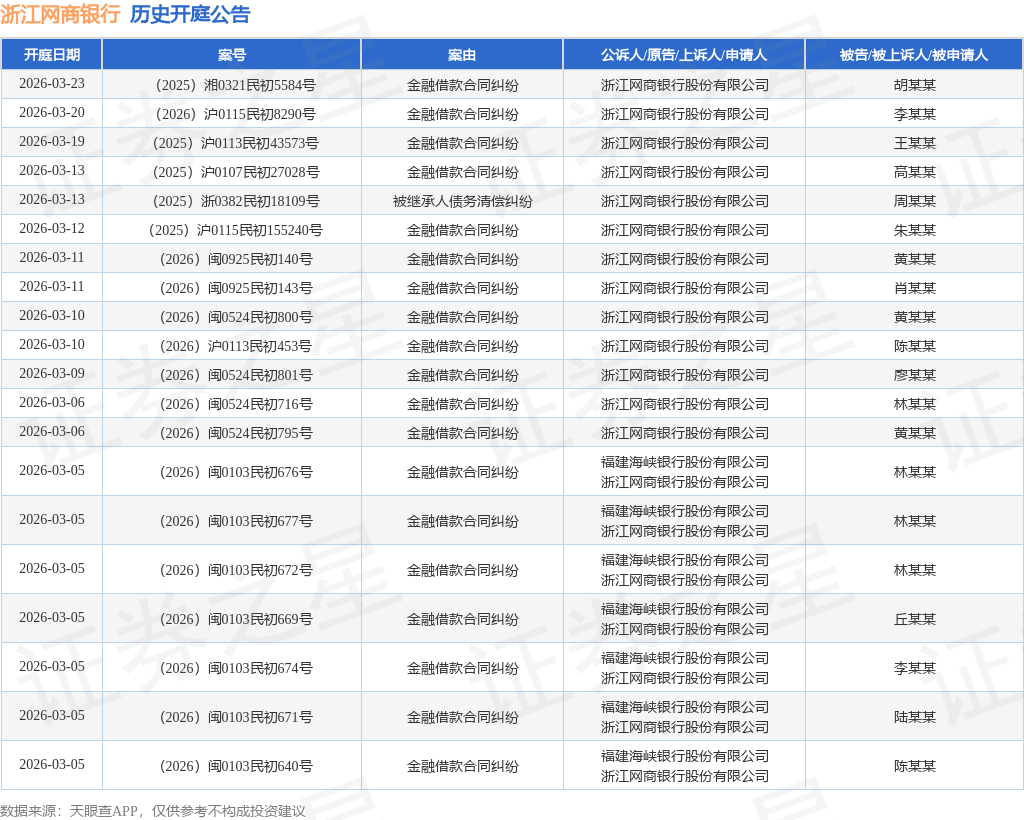
Task: Click 浙江网商银行股份有限公司 in the 沪0115民初8290号 row
Action: [684, 114]
